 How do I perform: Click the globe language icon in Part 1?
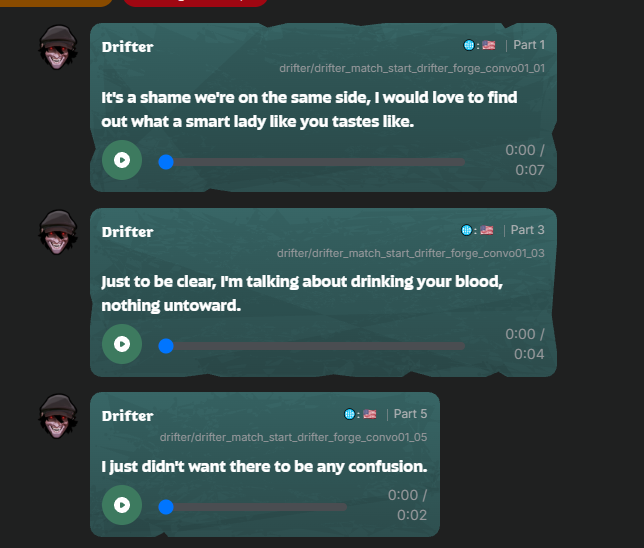[x=469, y=45]
